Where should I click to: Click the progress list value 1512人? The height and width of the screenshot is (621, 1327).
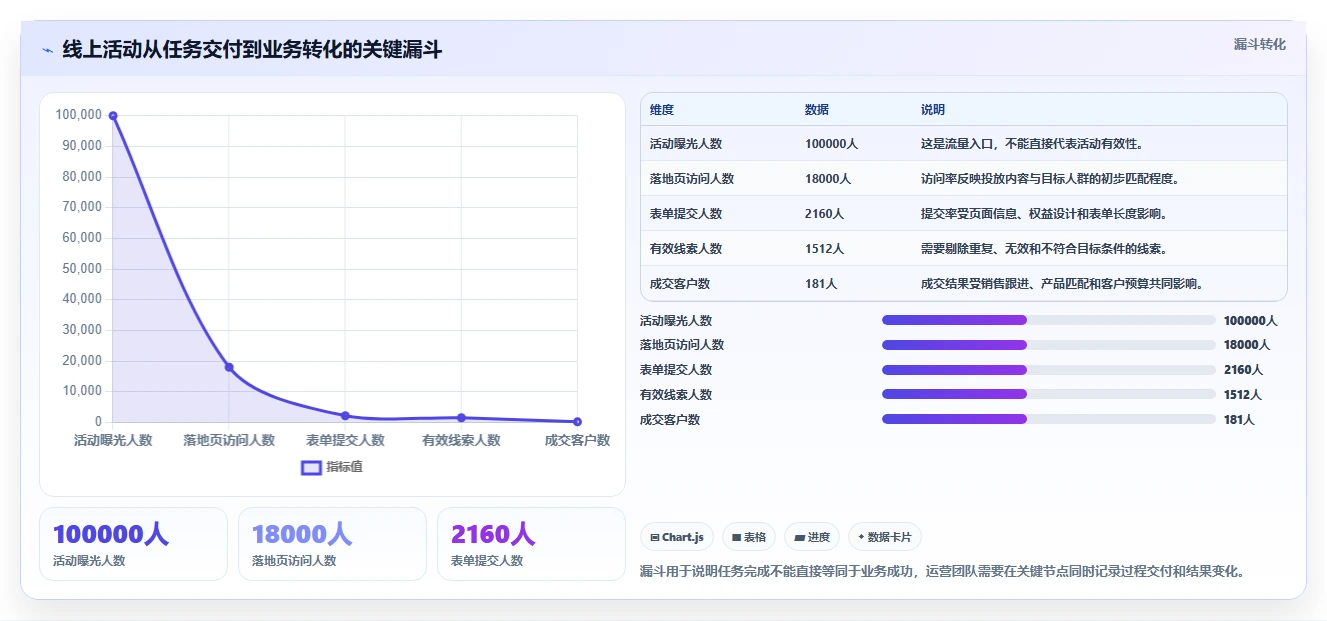pyautogui.click(x=1243, y=395)
